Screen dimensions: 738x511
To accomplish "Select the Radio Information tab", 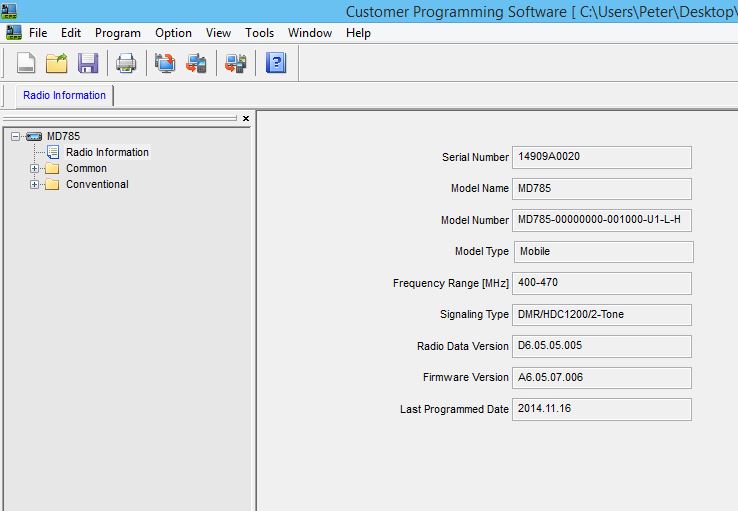I will 64,95.
